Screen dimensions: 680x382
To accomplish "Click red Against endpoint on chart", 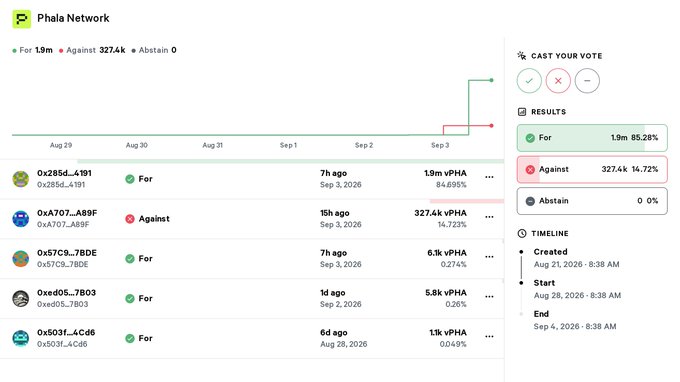I will click(491, 126).
